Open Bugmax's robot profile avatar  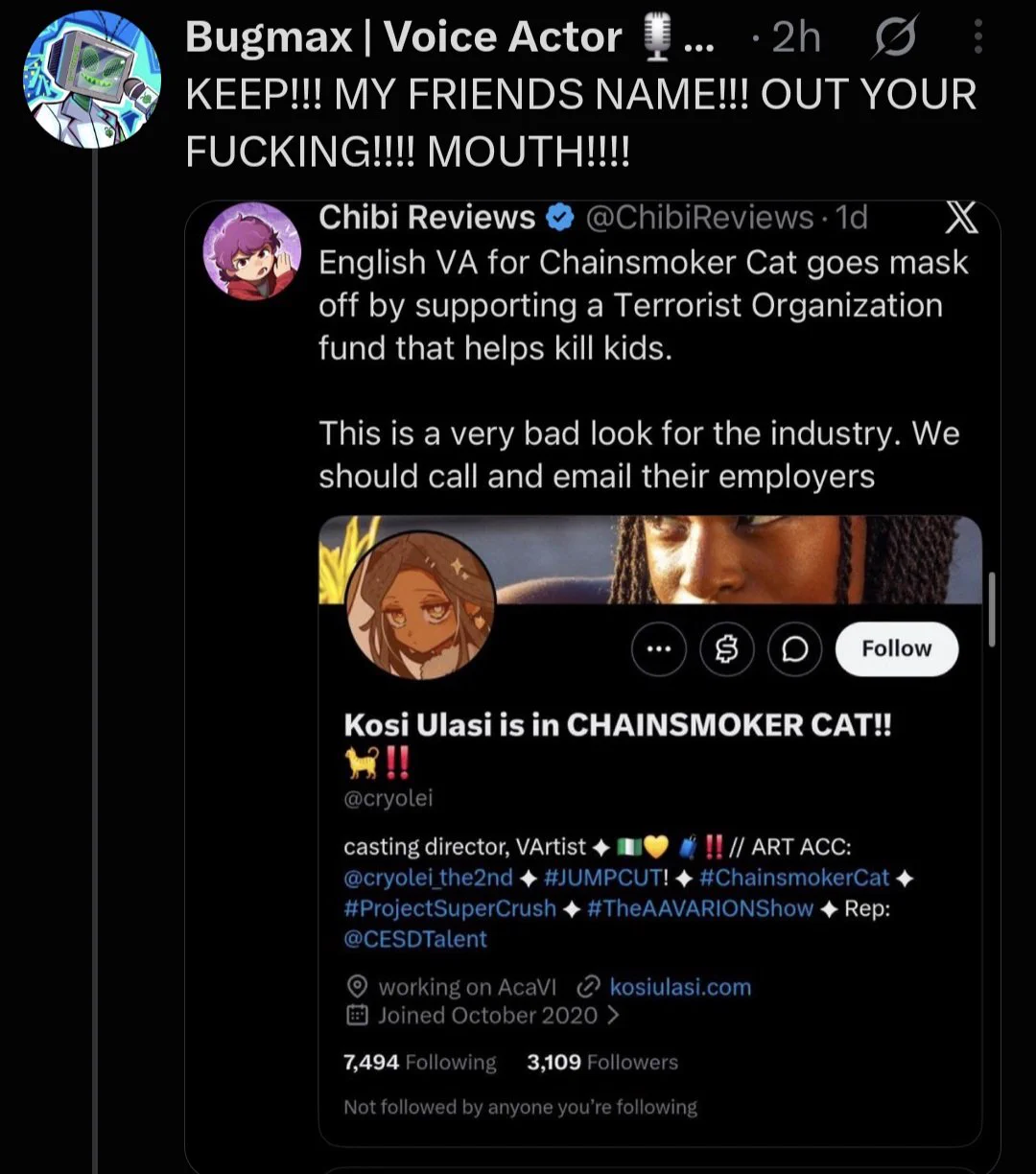point(92,80)
